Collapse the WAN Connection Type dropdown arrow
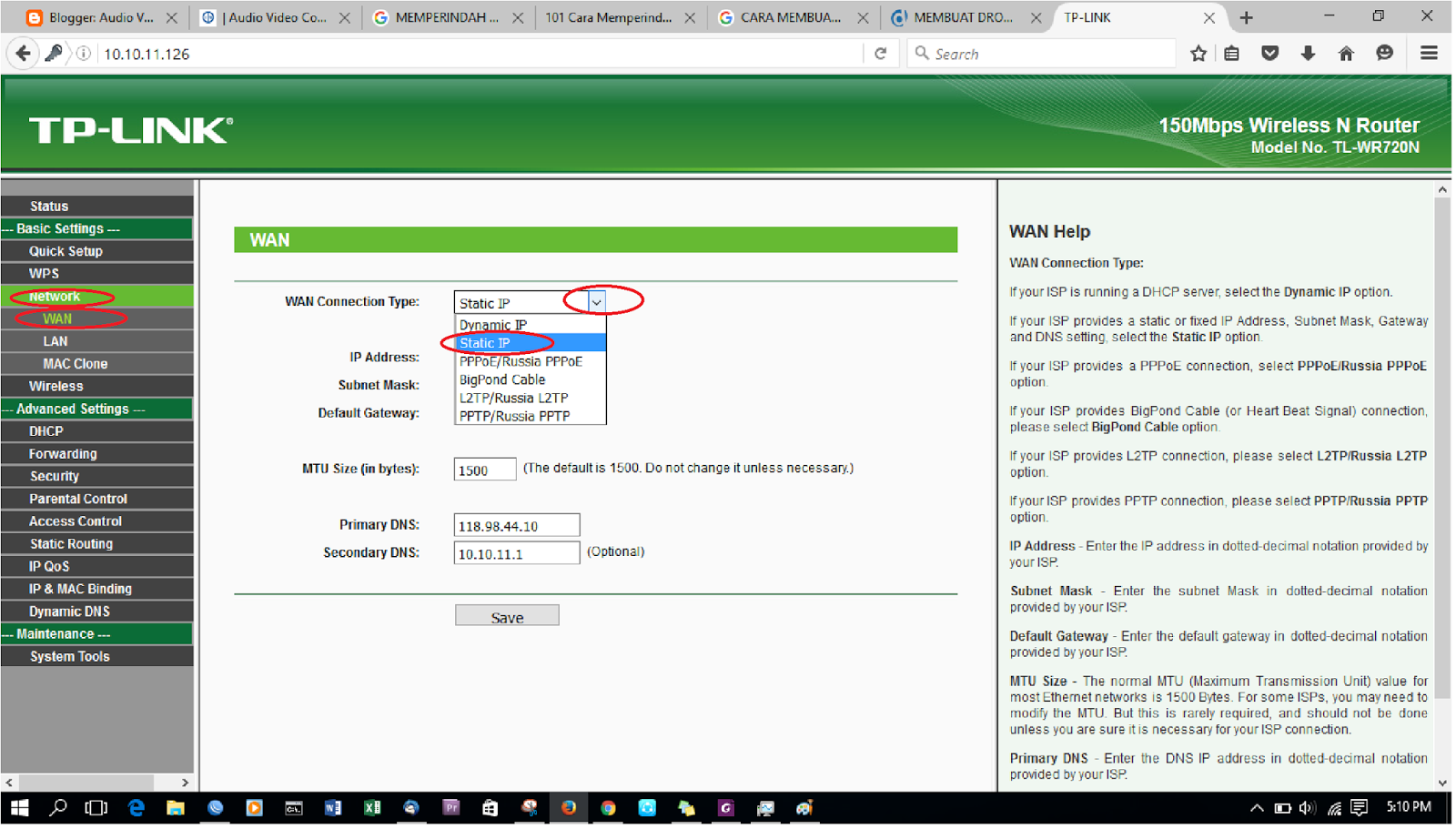 (x=596, y=302)
